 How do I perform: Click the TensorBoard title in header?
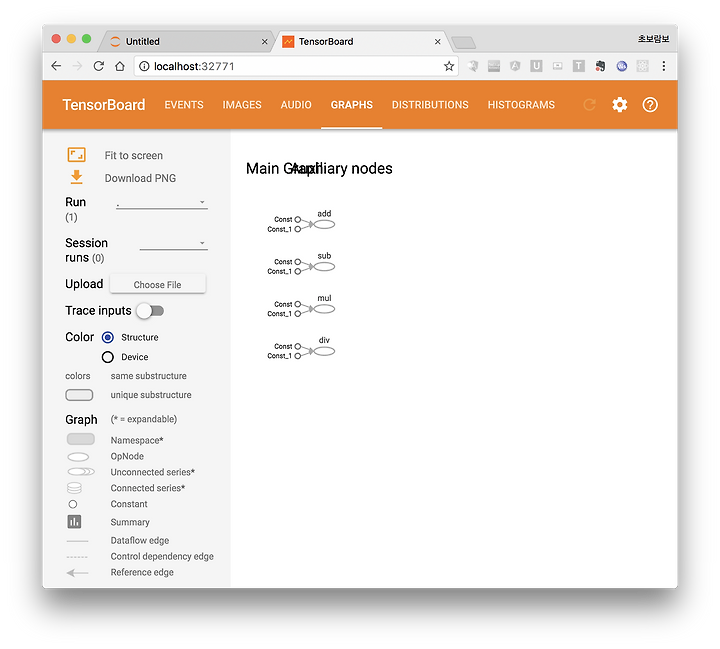104,105
